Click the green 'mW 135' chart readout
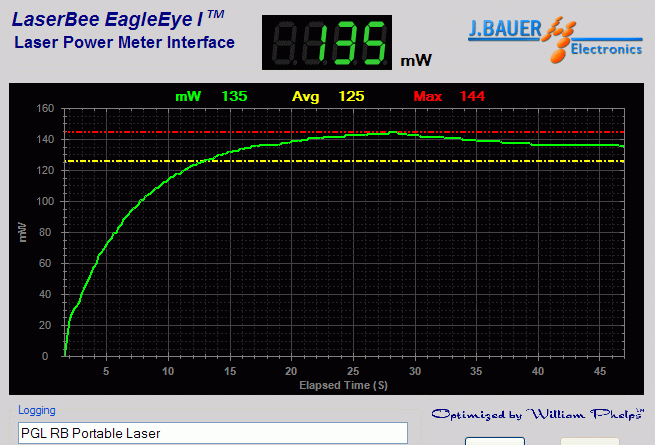Viewport: 655px width, 445px height. [211, 97]
